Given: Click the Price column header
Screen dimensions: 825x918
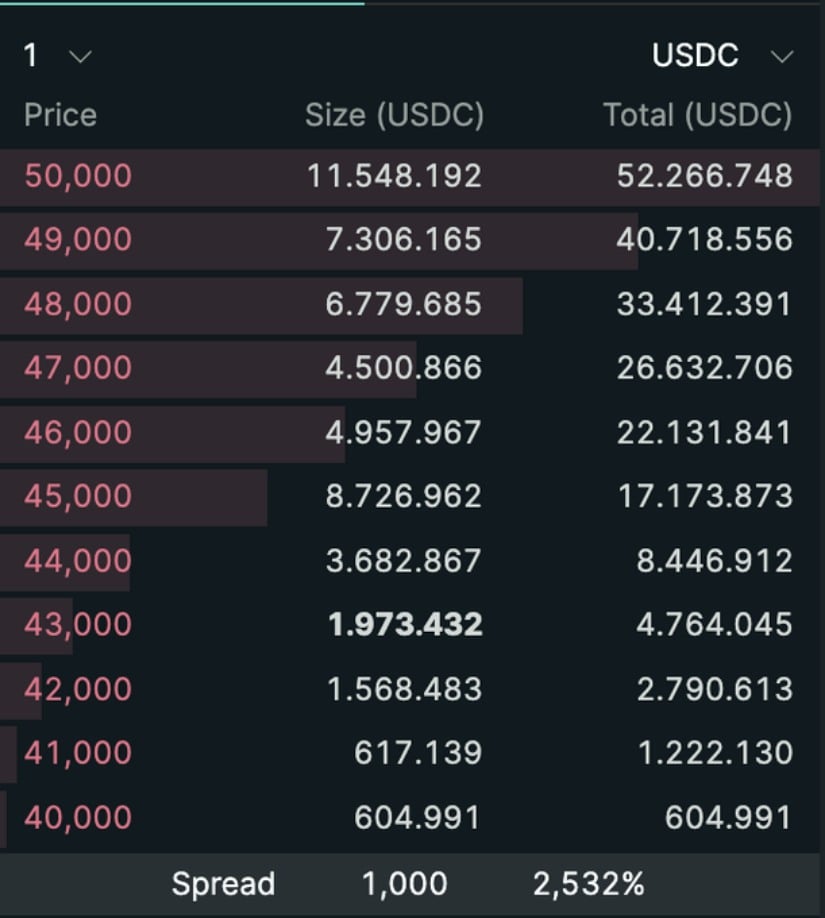Looking at the screenshot, I should 60,115.
